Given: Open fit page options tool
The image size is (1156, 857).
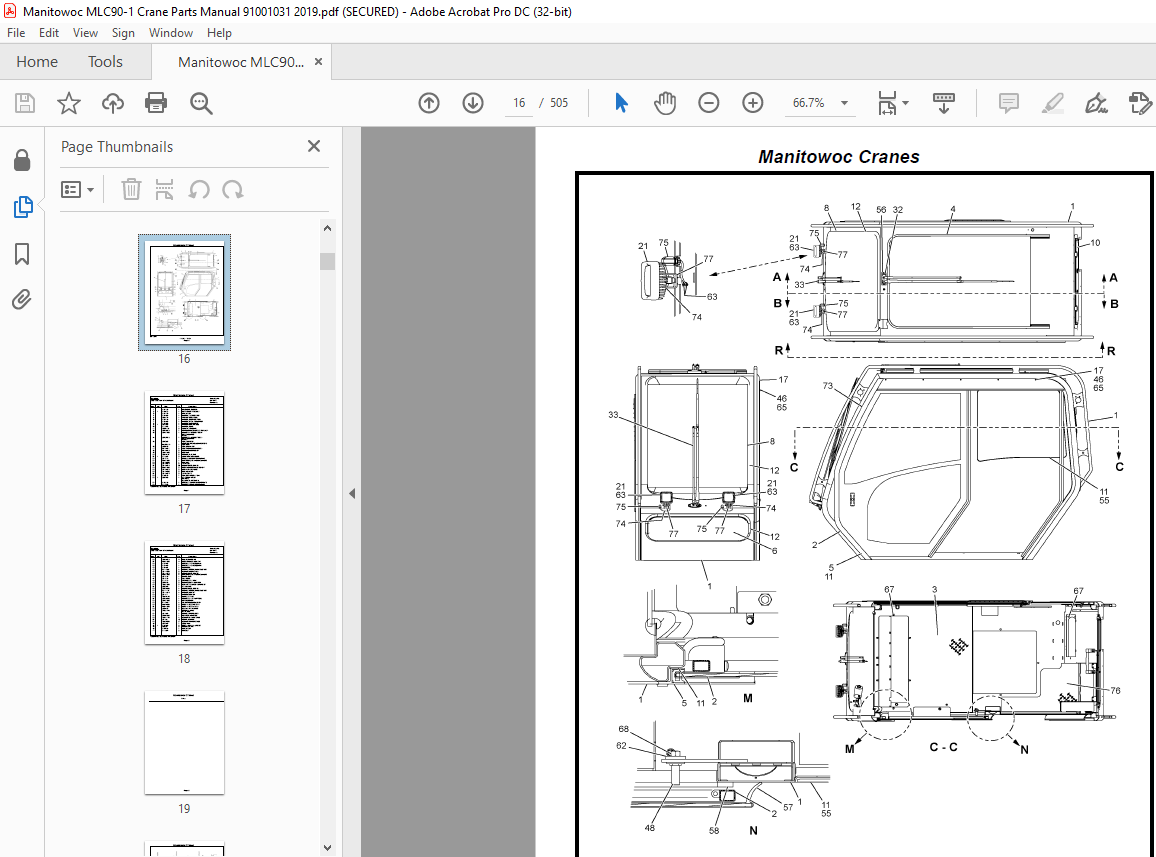Looking at the screenshot, I should click(887, 103).
